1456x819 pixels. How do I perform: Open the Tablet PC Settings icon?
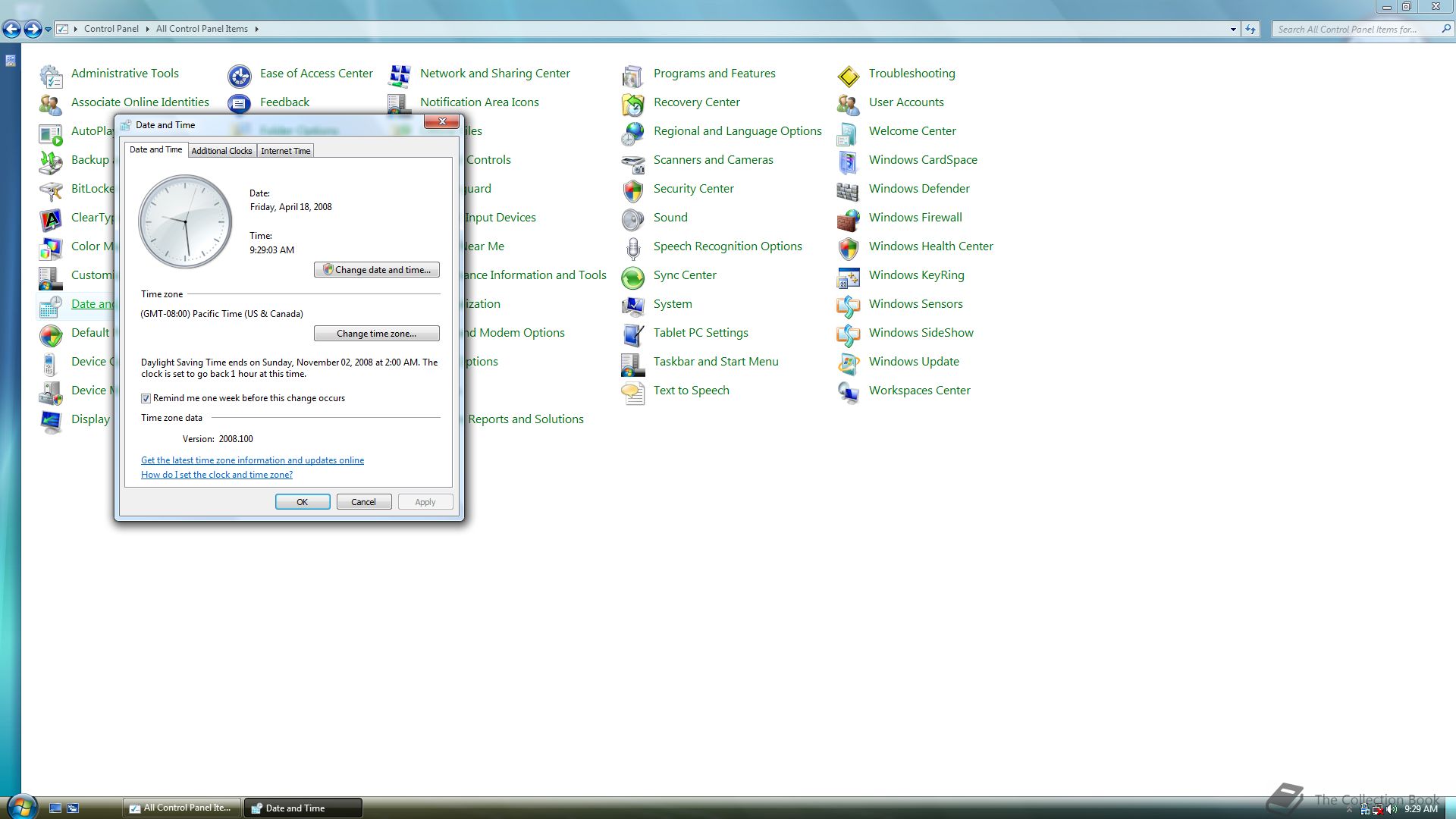tap(633, 334)
